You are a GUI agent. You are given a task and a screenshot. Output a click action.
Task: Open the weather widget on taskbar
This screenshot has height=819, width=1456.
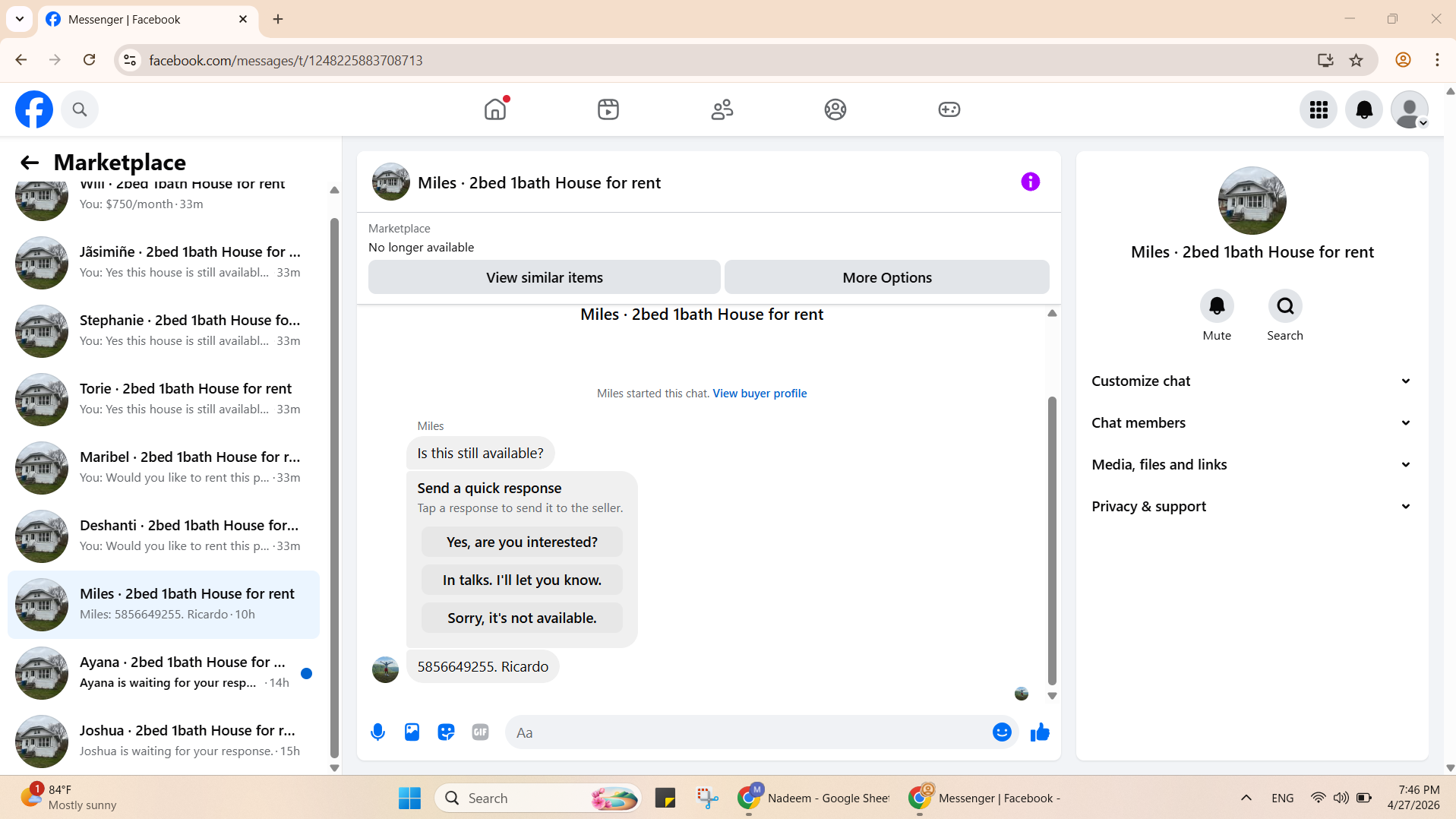[x=68, y=798]
